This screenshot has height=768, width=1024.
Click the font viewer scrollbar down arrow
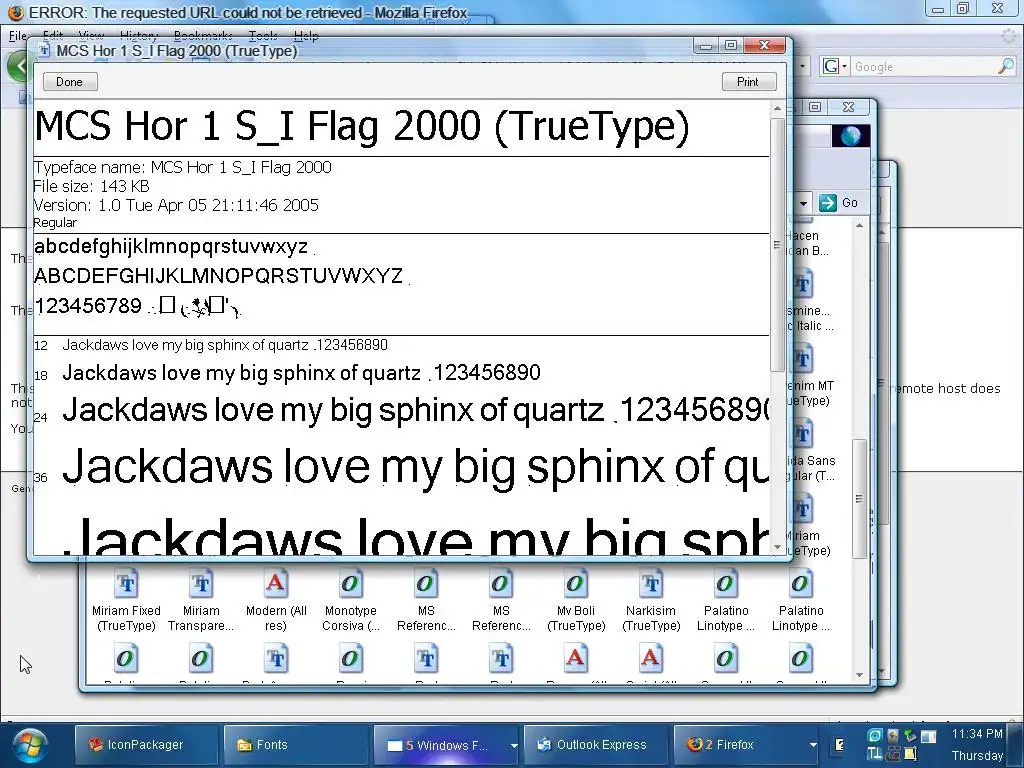[777, 547]
